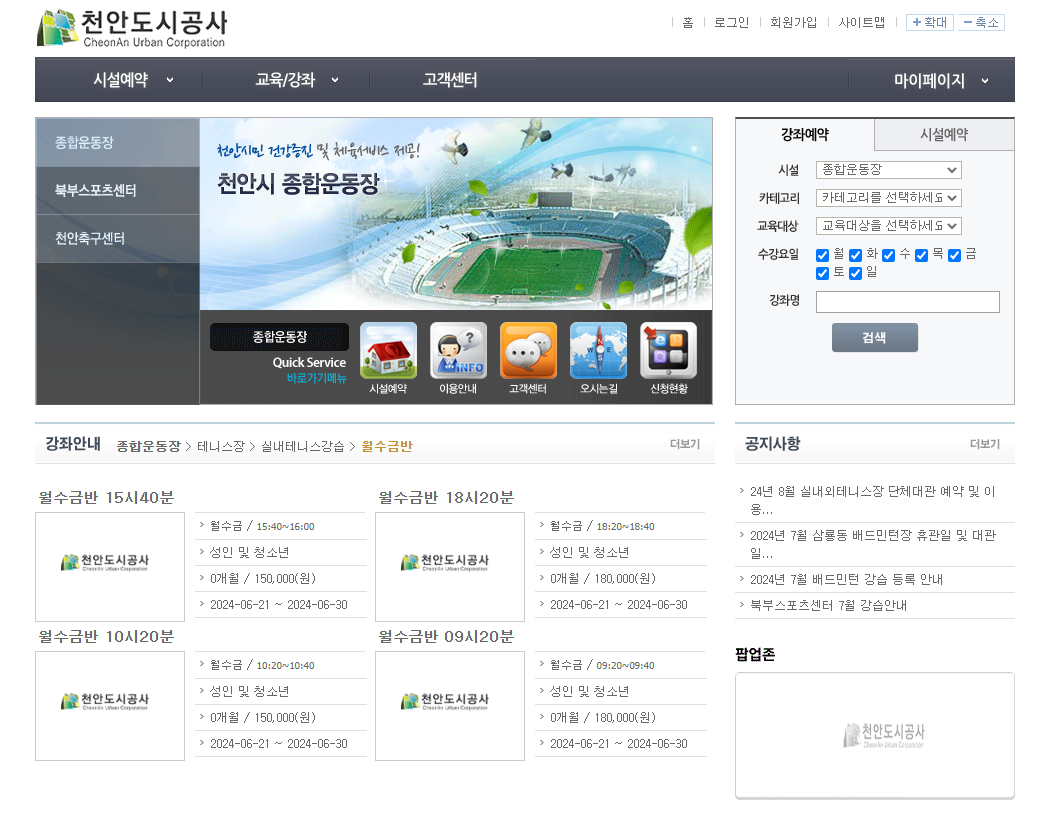
Task: Click the 홈 link in the top menu
Action: coord(688,23)
